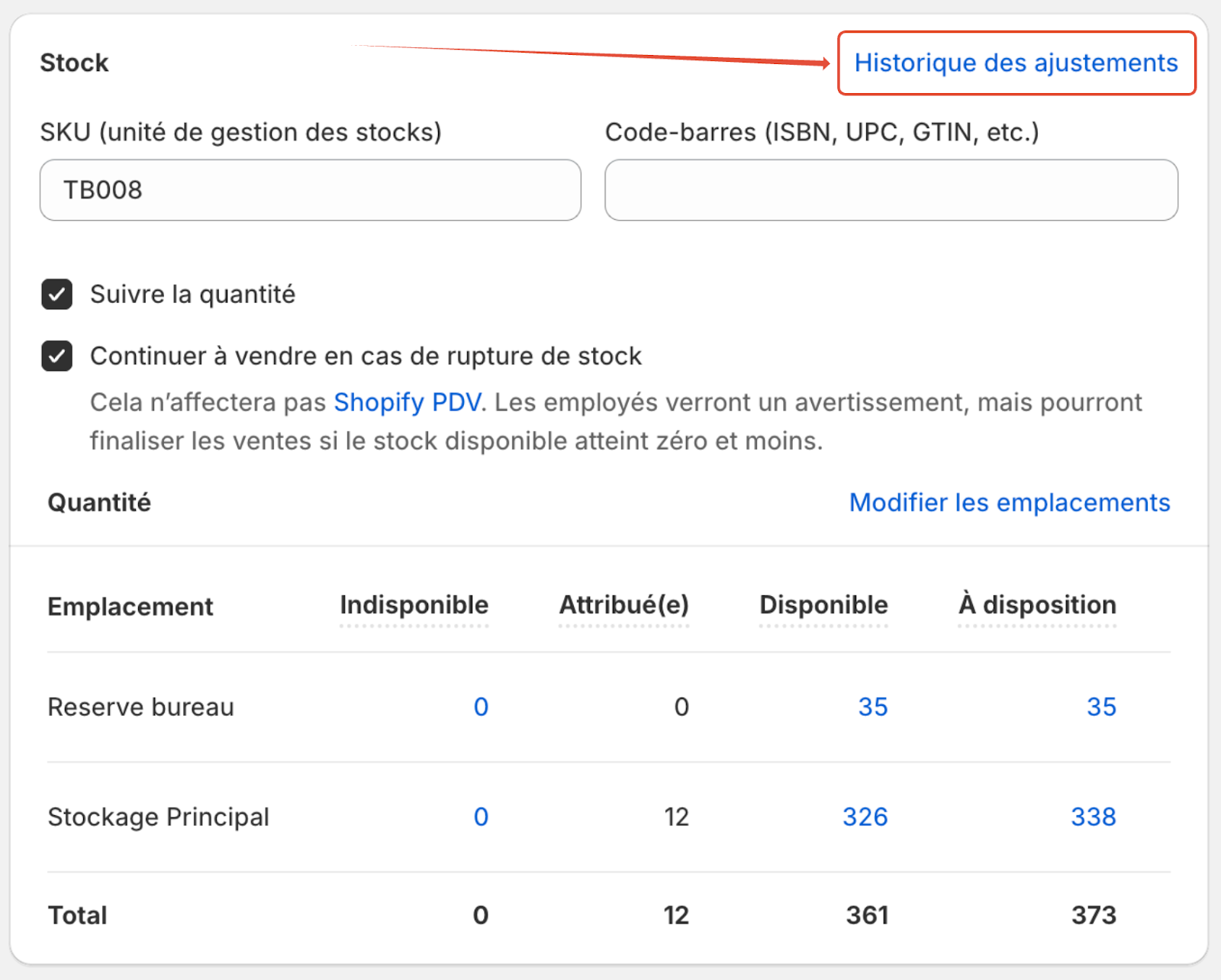1221x980 pixels.
Task: Click the Reserve bureau location name
Action: (140, 707)
